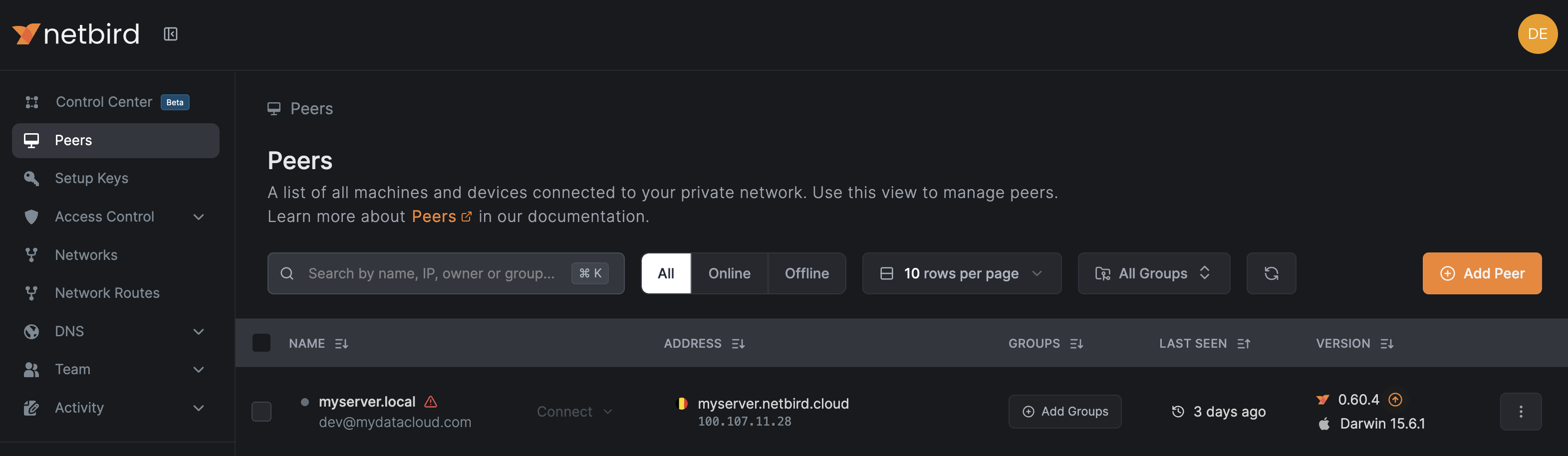Click the peer search input field
1568x456 pixels.
click(x=446, y=273)
